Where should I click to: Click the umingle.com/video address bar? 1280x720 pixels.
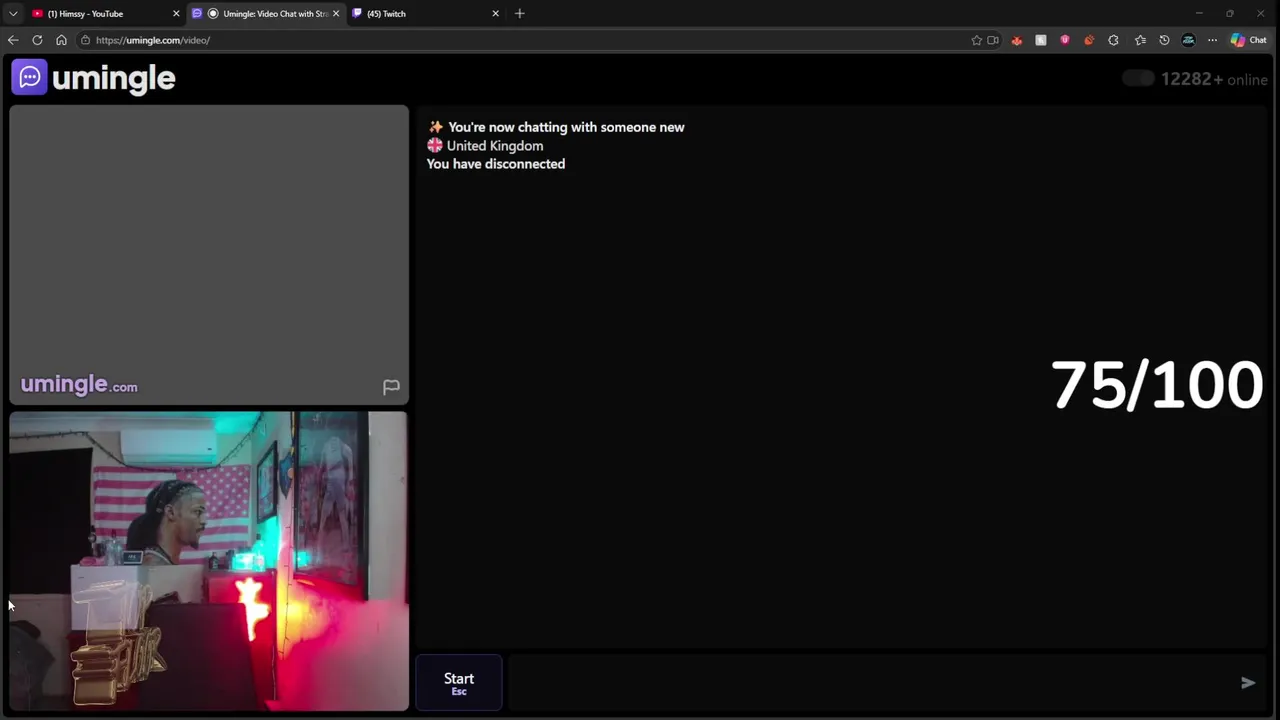pos(520,40)
